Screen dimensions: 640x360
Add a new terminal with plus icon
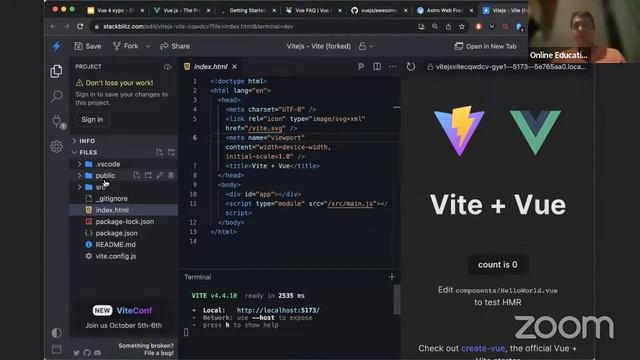click(x=392, y=277)
